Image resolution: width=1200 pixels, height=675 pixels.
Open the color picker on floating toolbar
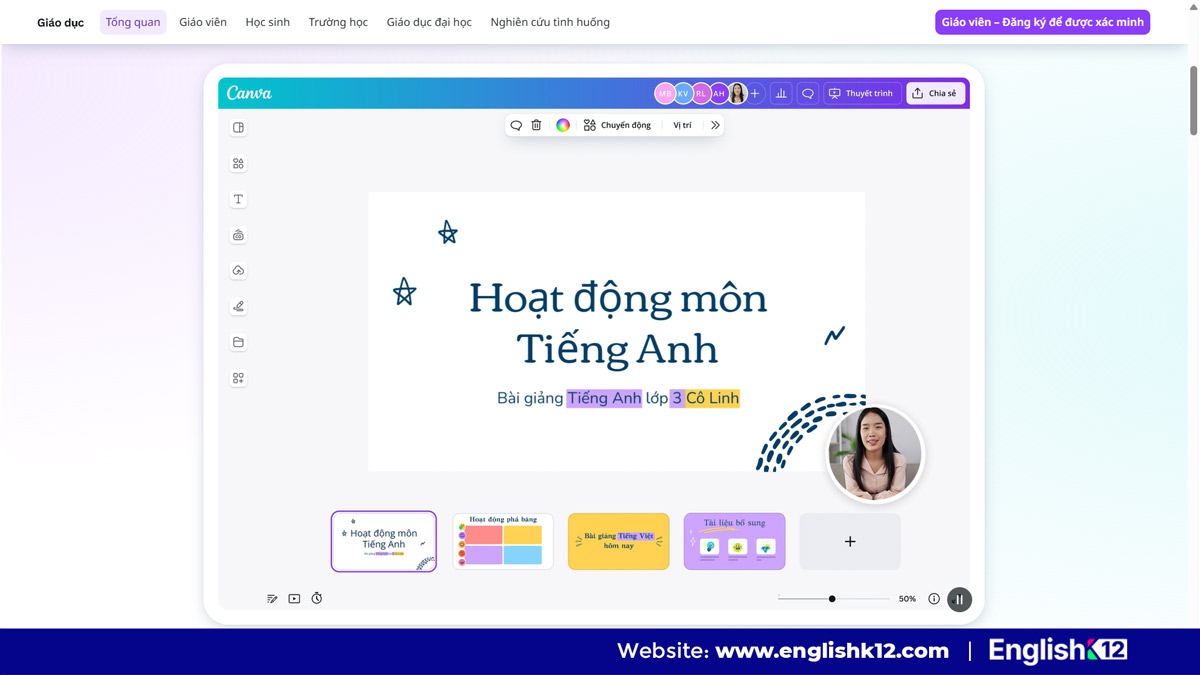pos(562,124)
